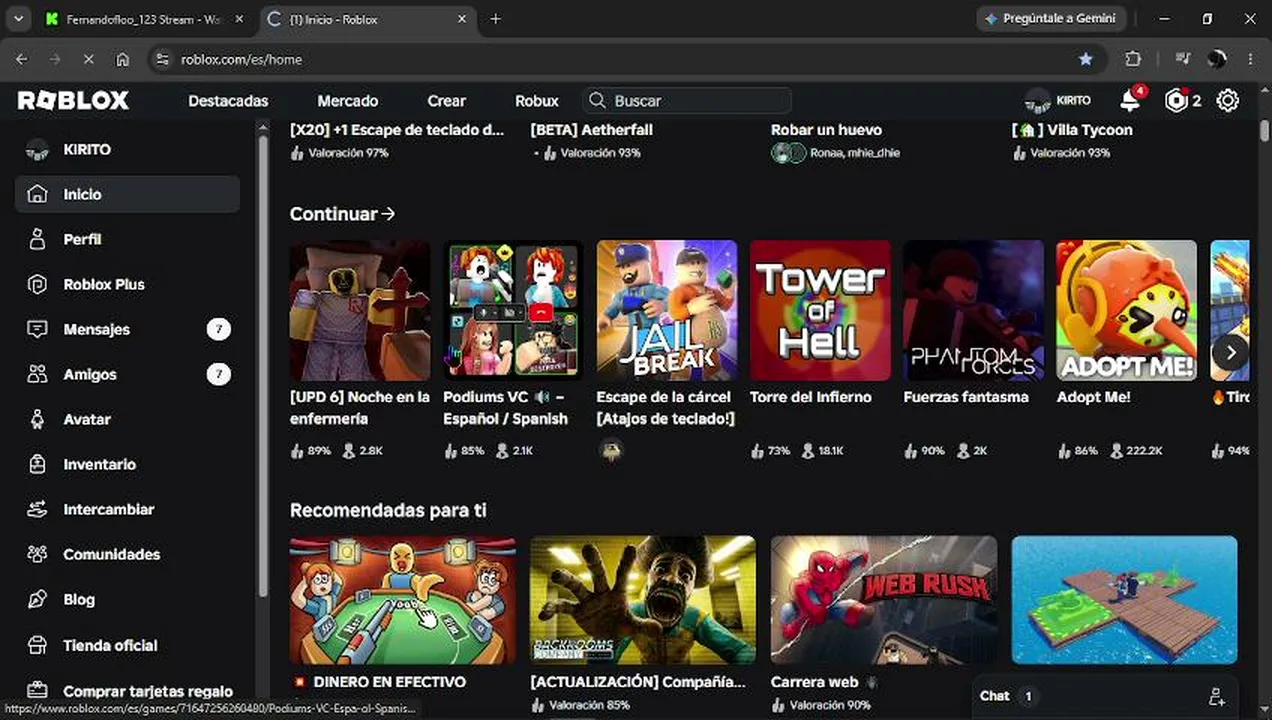Select the Inicio - Roblox tab

(x=365, y=19)
